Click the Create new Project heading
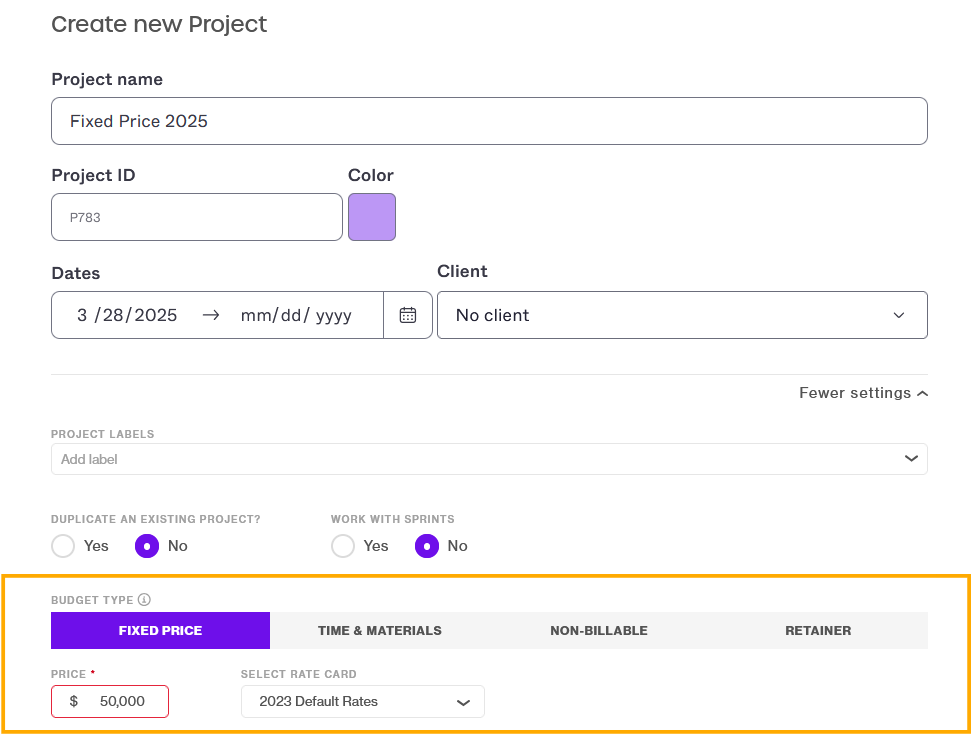The width and height of the screenshot is (971, 734). pyautogui.click(x=159, y=24)
